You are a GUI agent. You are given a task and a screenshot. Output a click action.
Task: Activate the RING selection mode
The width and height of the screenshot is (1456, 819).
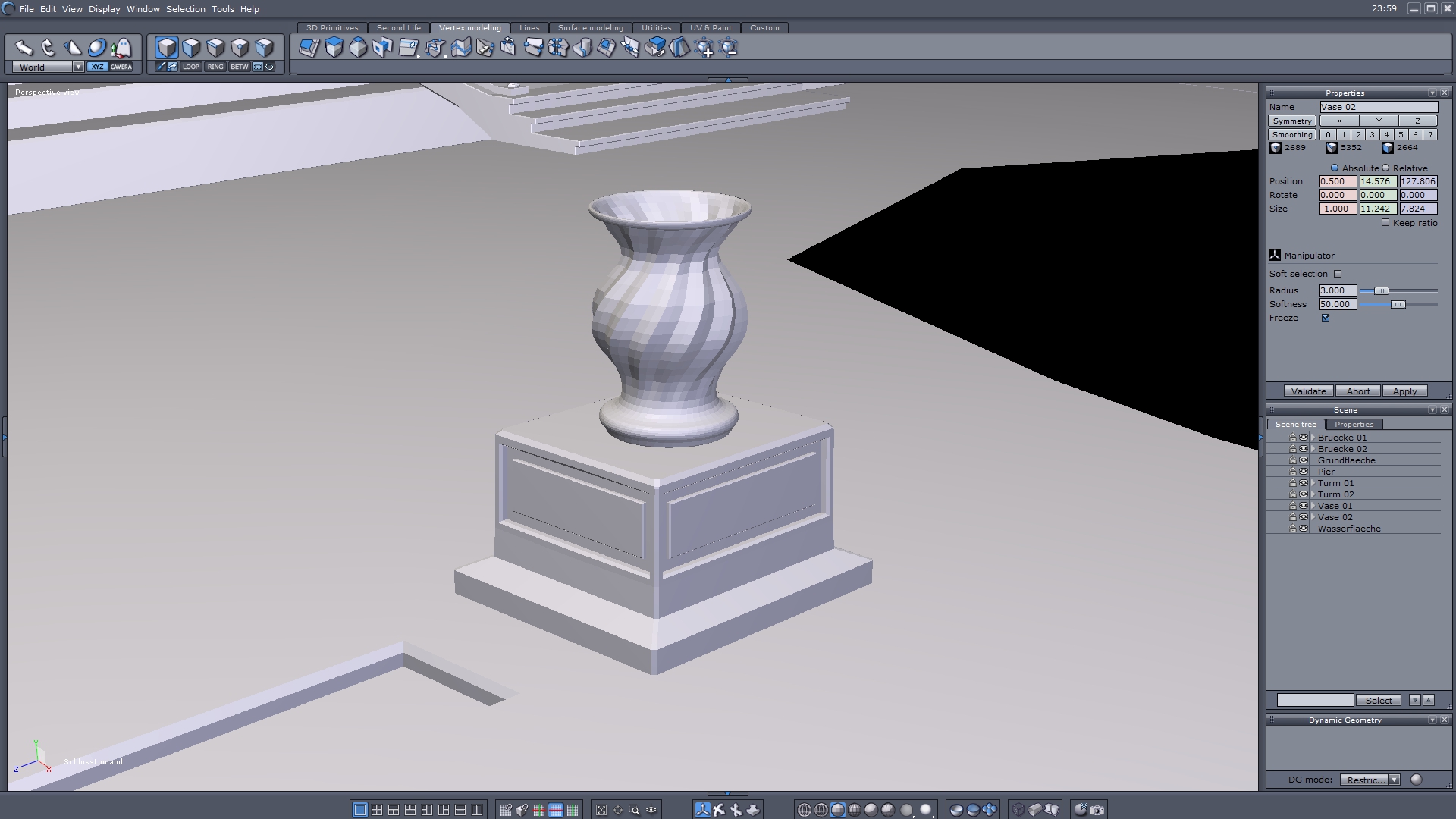pos(215,67)
